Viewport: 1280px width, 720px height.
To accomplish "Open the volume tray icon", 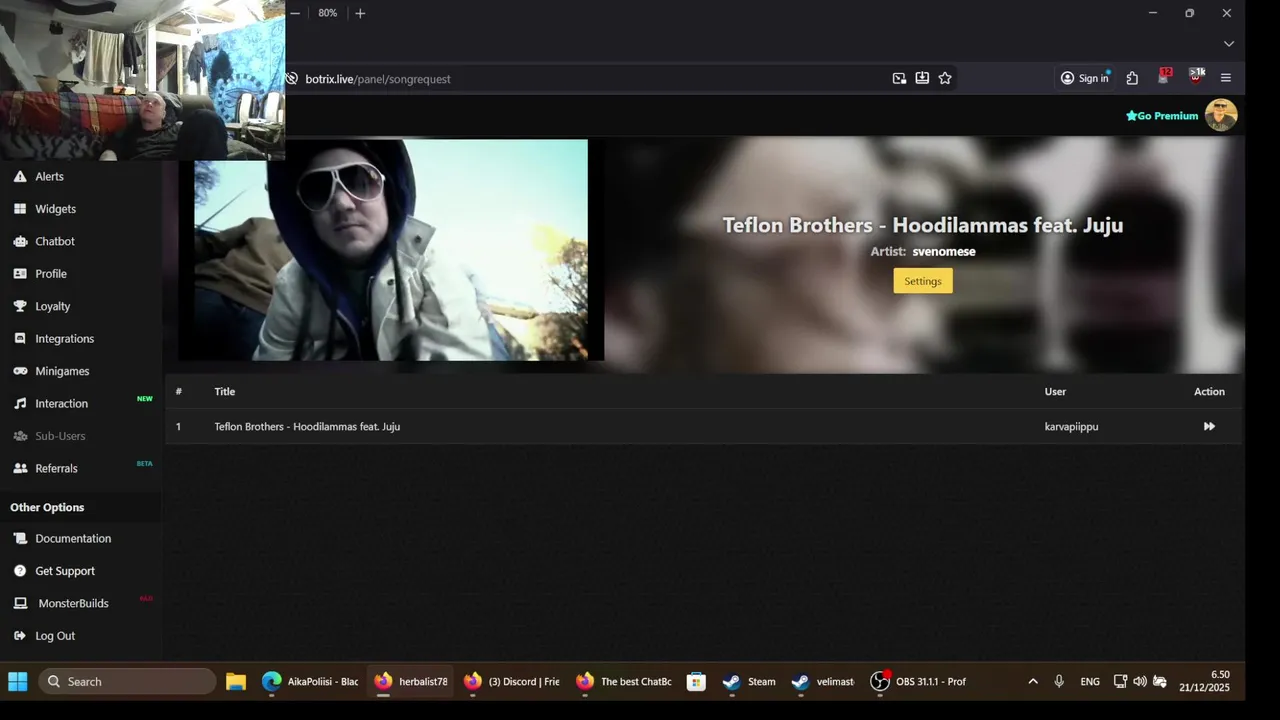I will coord(1140,682).
